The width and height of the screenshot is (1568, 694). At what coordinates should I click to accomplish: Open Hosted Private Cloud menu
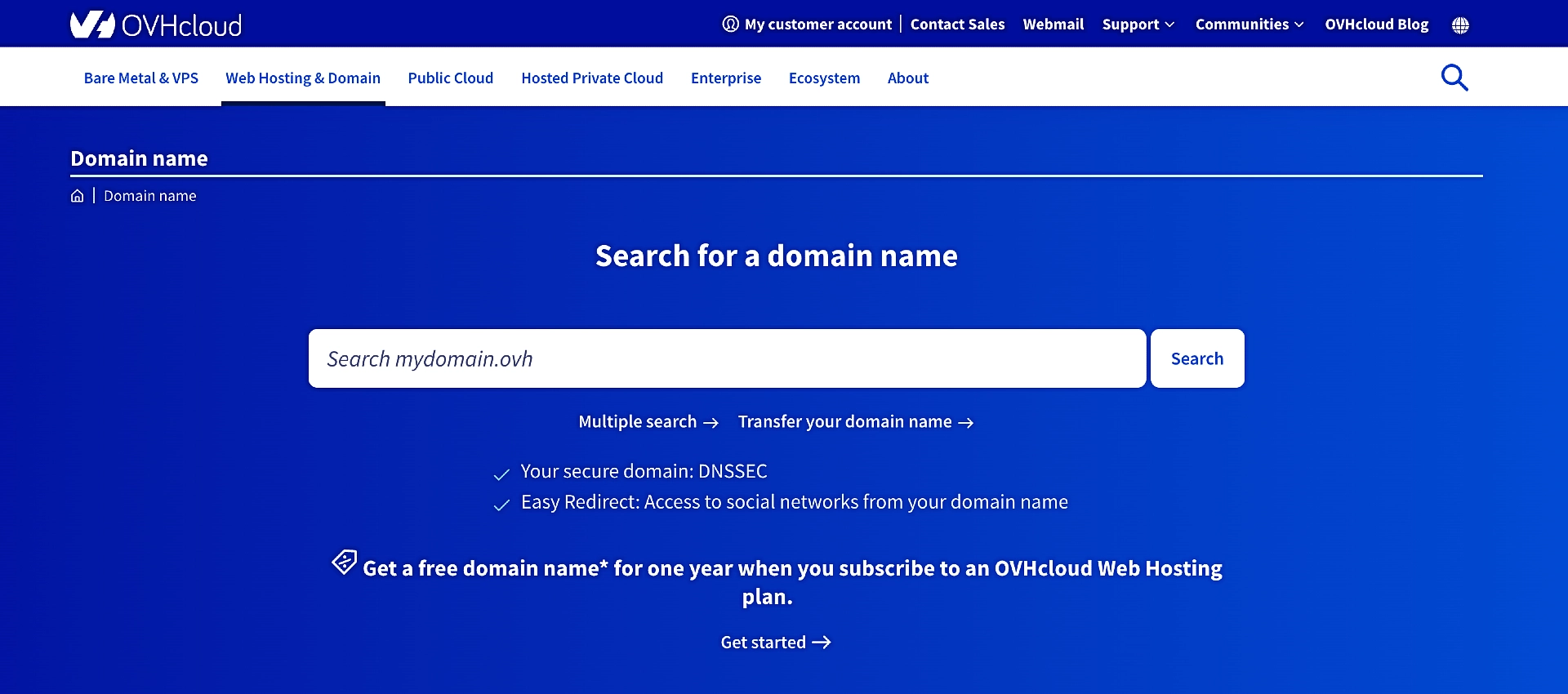click(x=592, y=78)
